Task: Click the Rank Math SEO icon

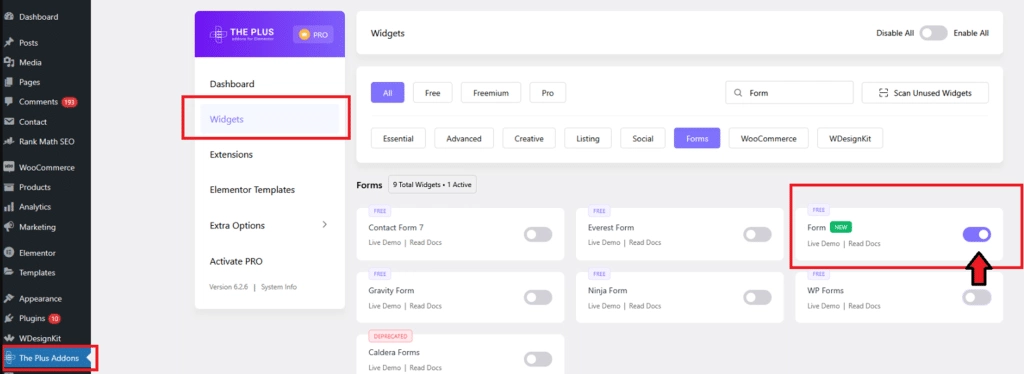Action: [x=9, y=141]
